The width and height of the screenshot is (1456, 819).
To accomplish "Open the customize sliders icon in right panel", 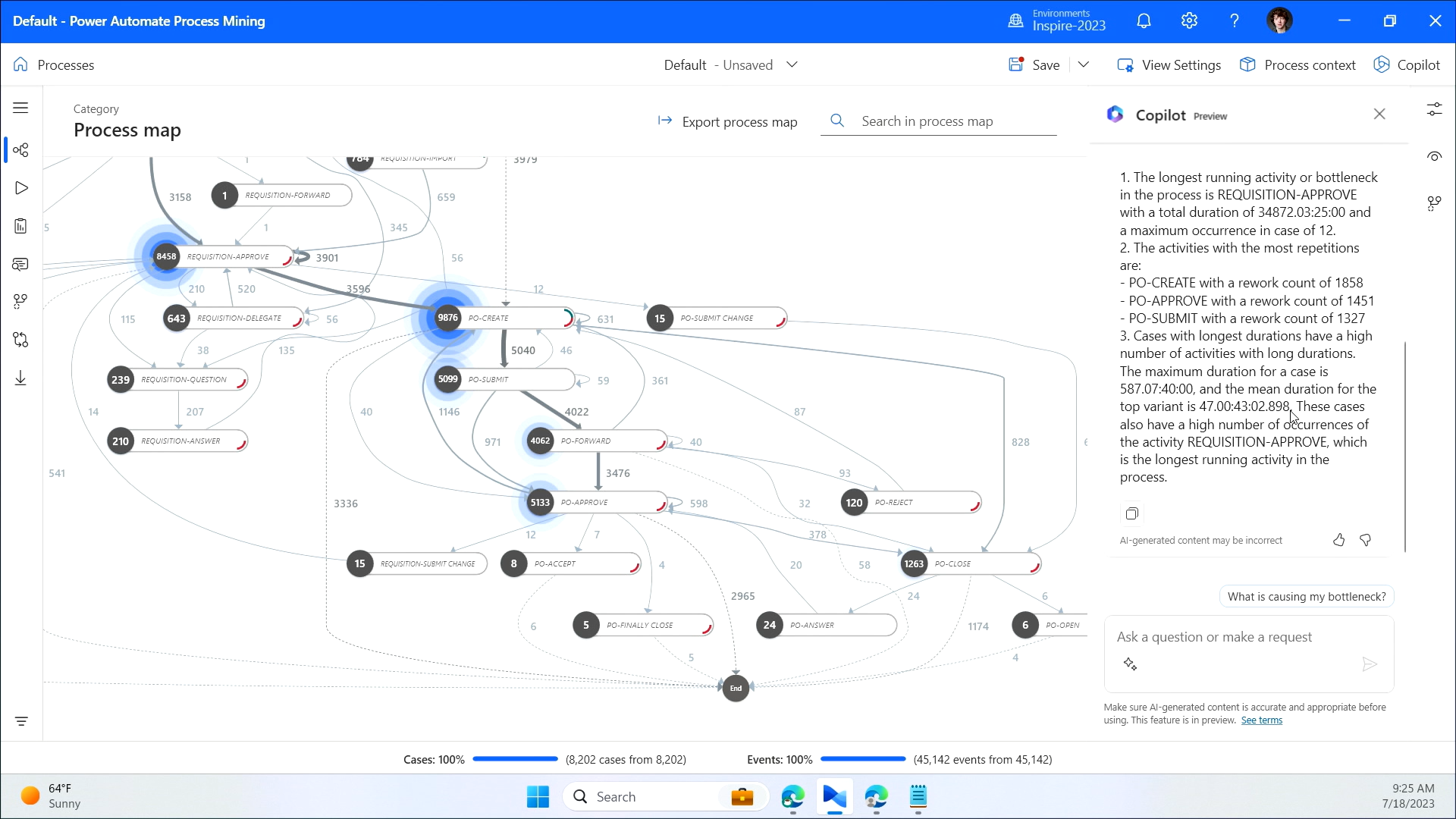I will [x=1433, y=110].
